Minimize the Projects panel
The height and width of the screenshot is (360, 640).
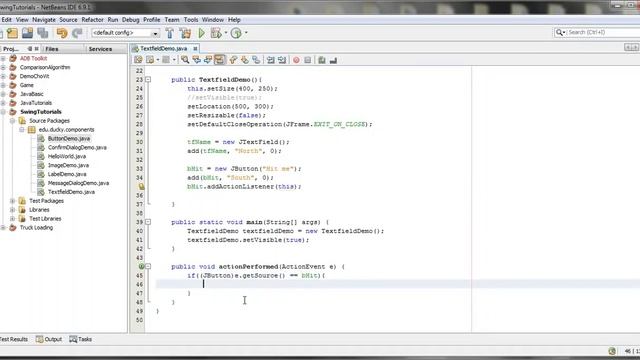[29, 49]
